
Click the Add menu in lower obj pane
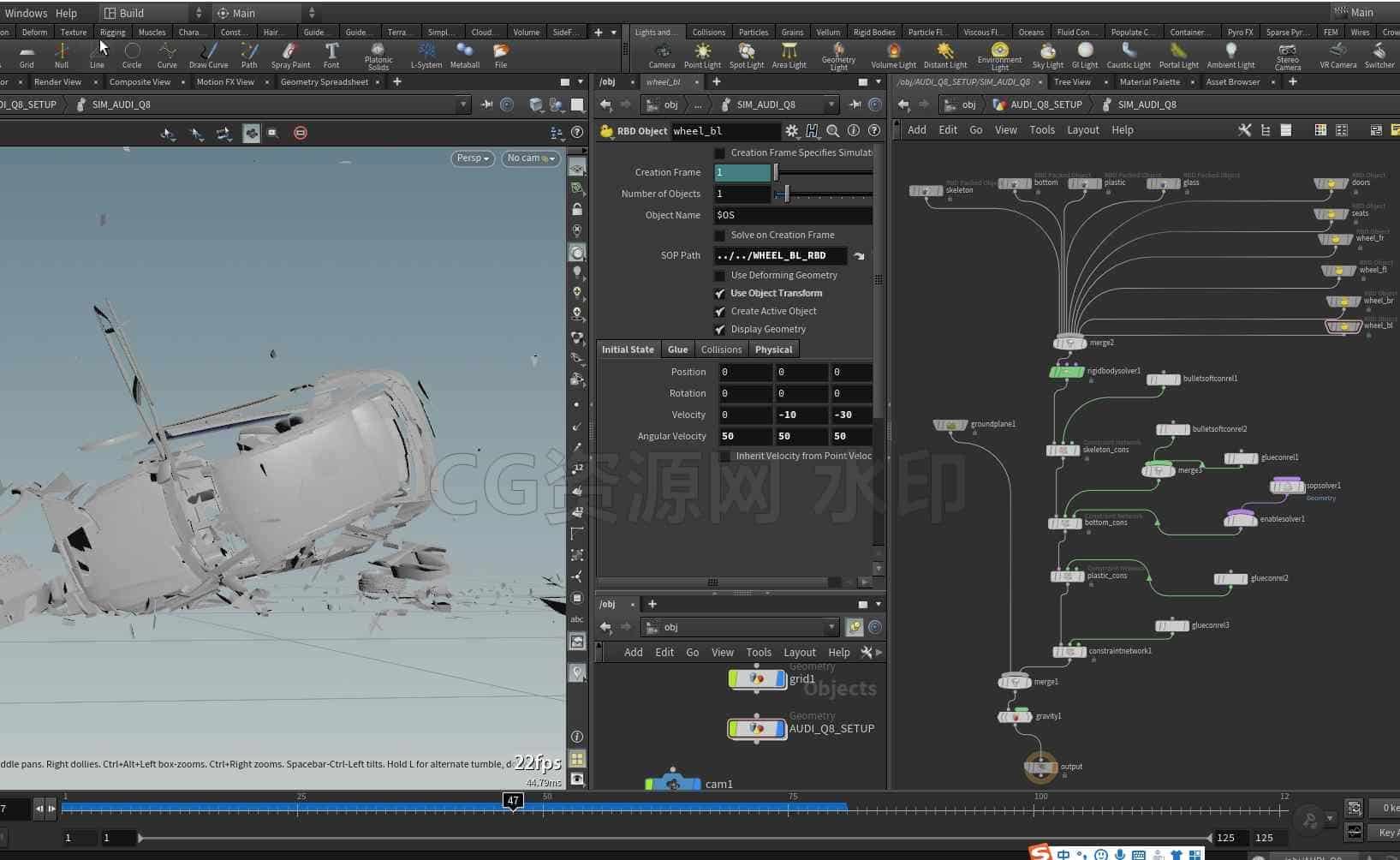pyautogui.click(x=633, y=653)
